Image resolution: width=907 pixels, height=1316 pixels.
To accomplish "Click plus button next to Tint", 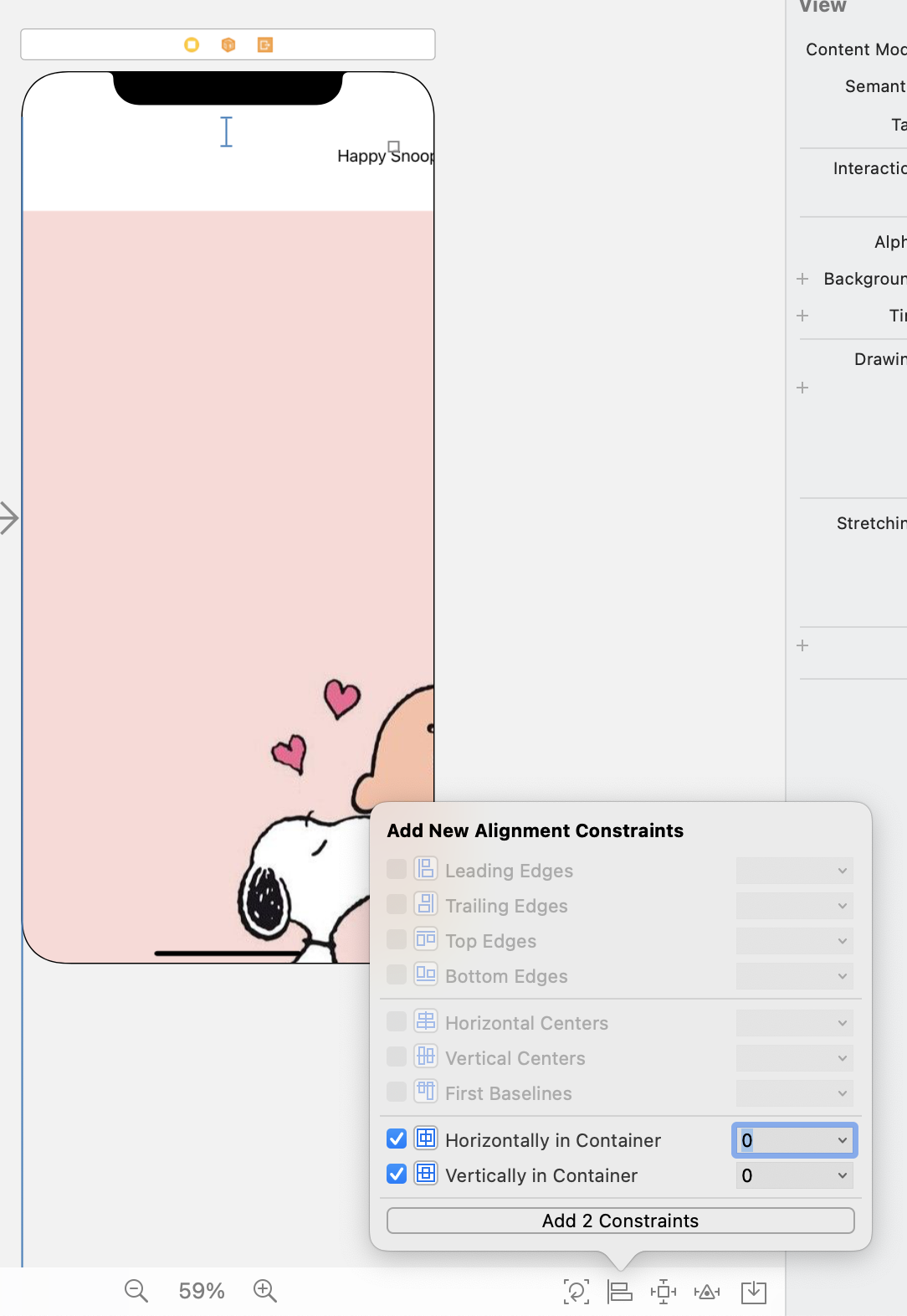I will click(x=802, y=316).
